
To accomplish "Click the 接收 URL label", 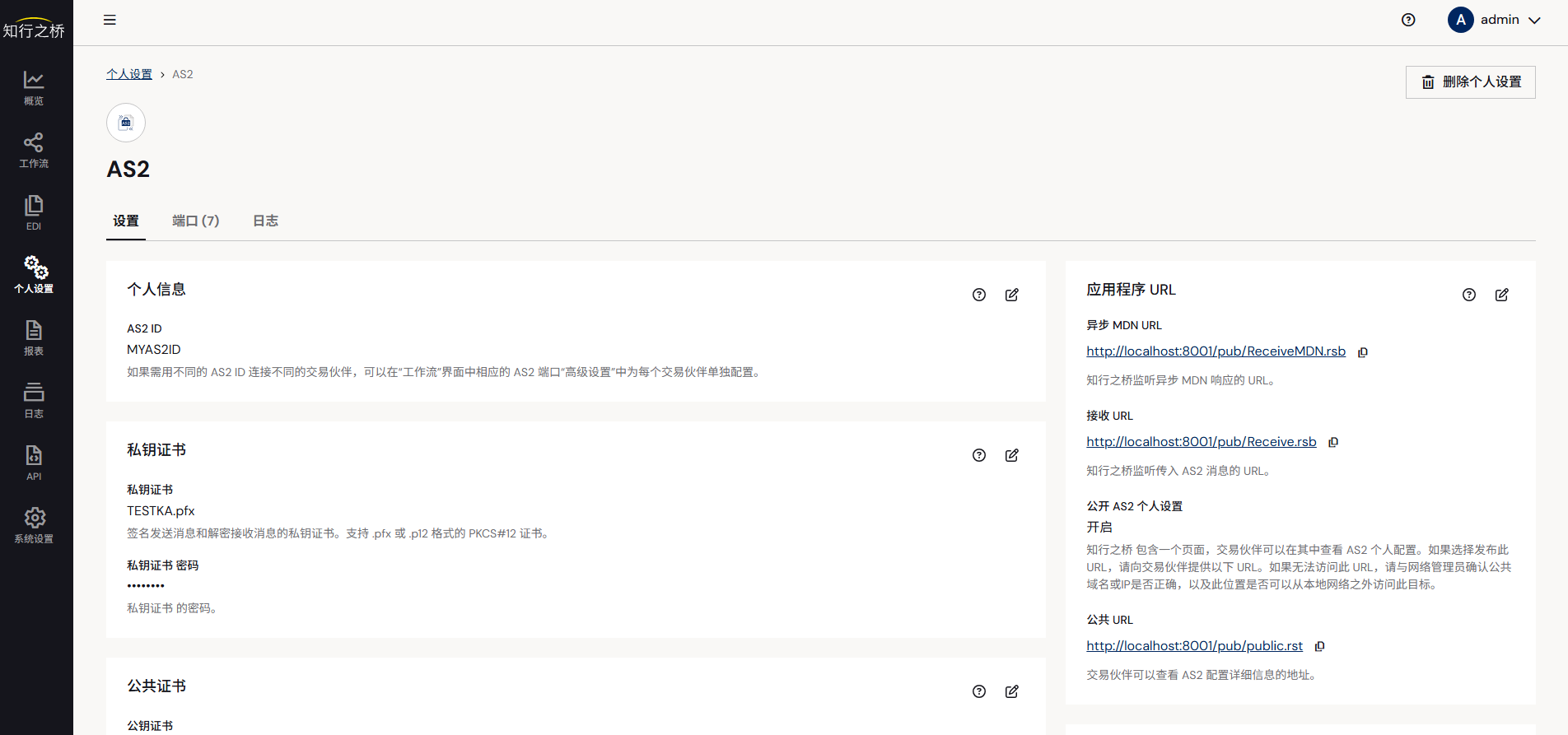I will 1110,416.
